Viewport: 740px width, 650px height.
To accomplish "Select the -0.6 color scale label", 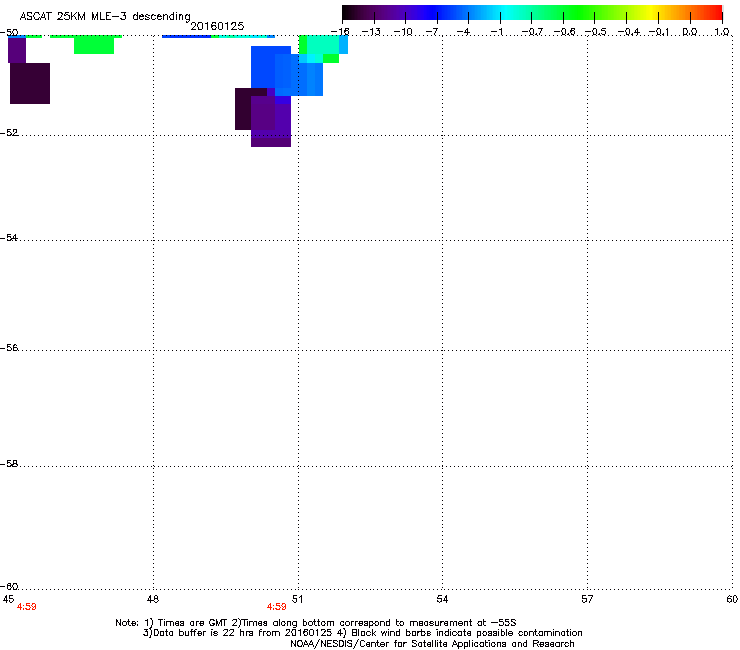I will (x=564, y=32).
